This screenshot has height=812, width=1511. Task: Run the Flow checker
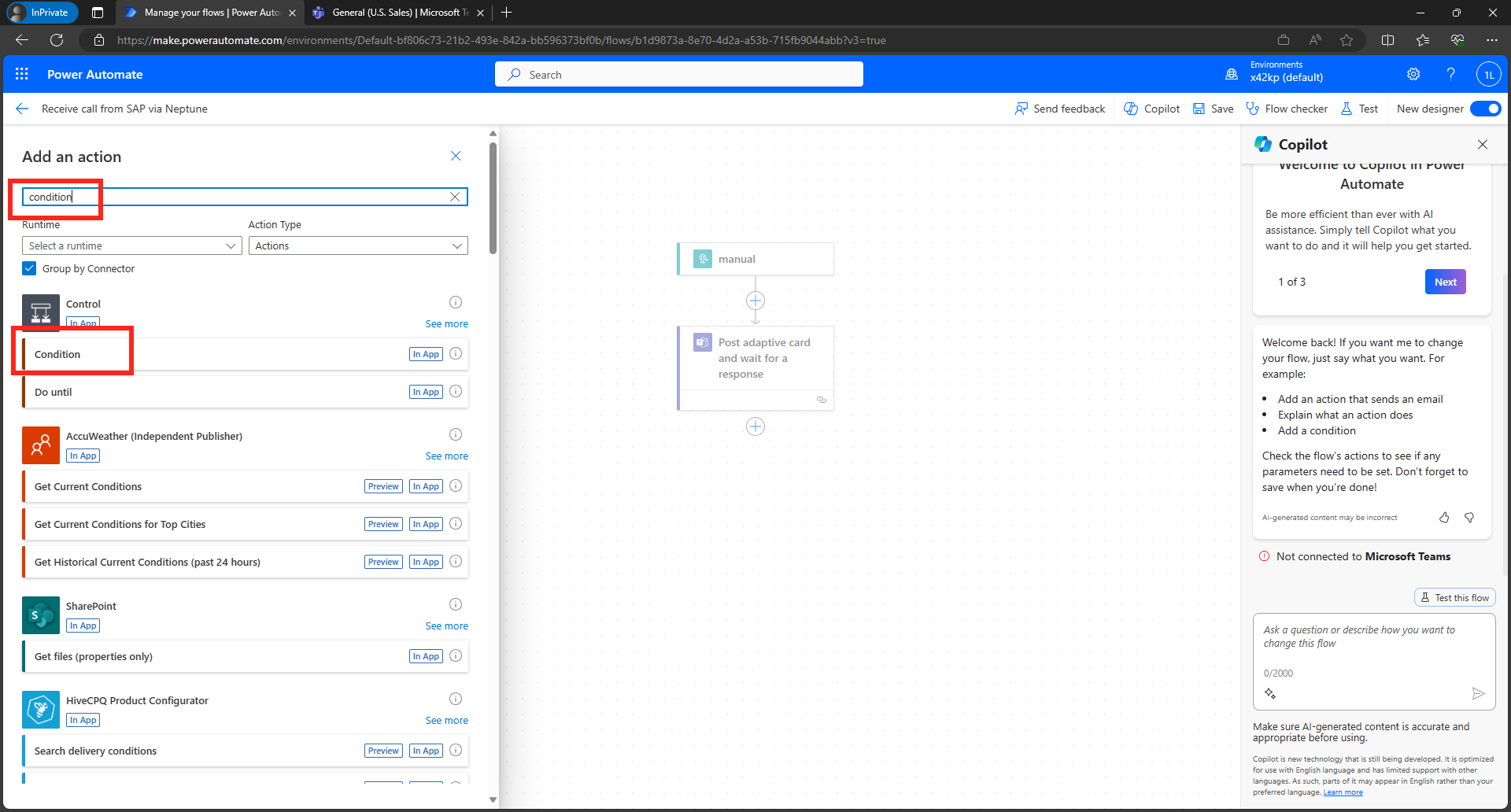pyautogui.click(x=1287, y=109)
